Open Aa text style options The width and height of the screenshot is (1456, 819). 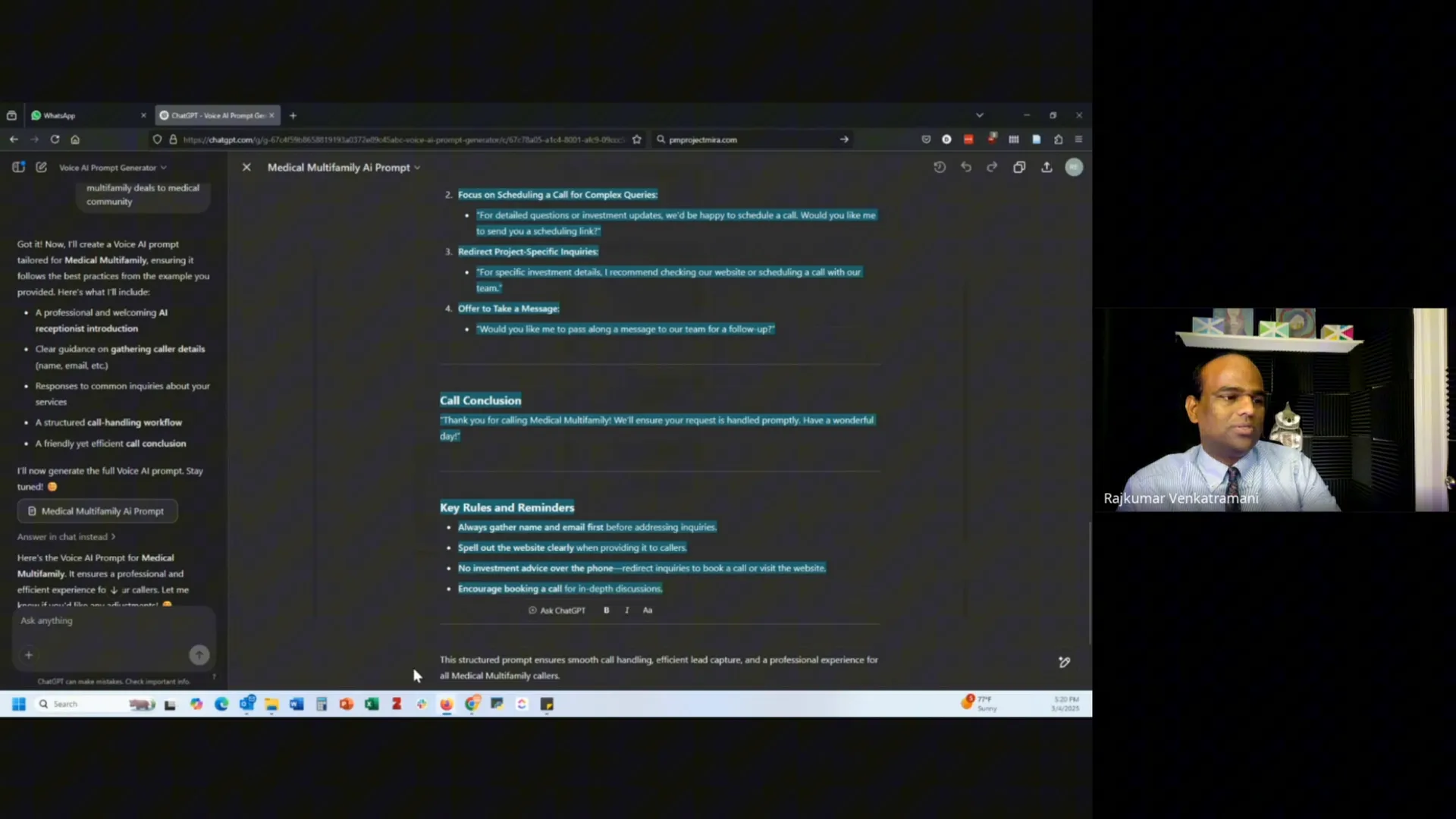648,610
